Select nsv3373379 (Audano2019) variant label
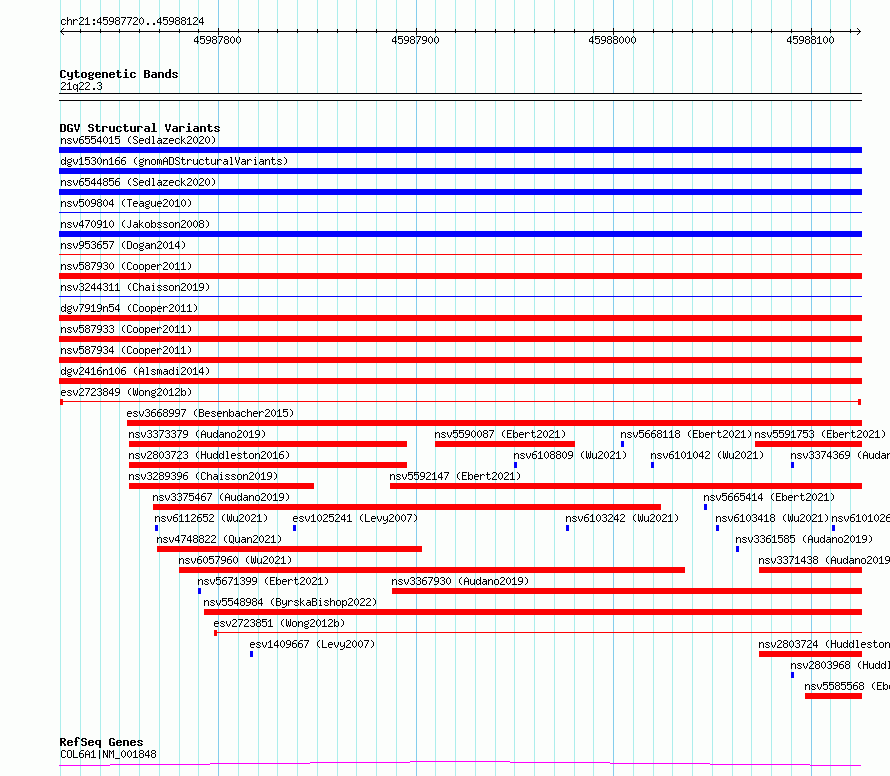 [x=197, y=434]
